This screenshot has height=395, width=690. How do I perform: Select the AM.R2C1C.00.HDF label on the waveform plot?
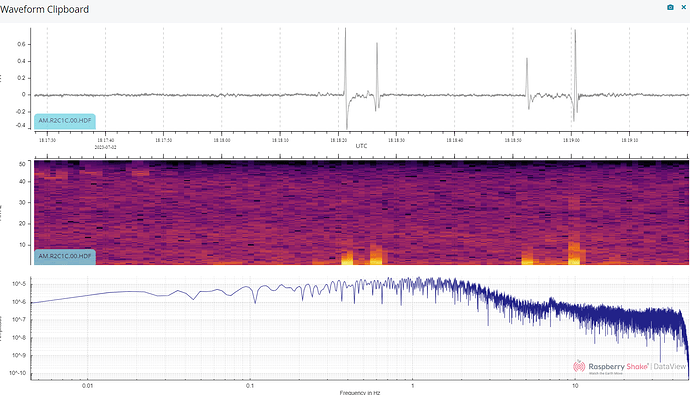[65, 121]
